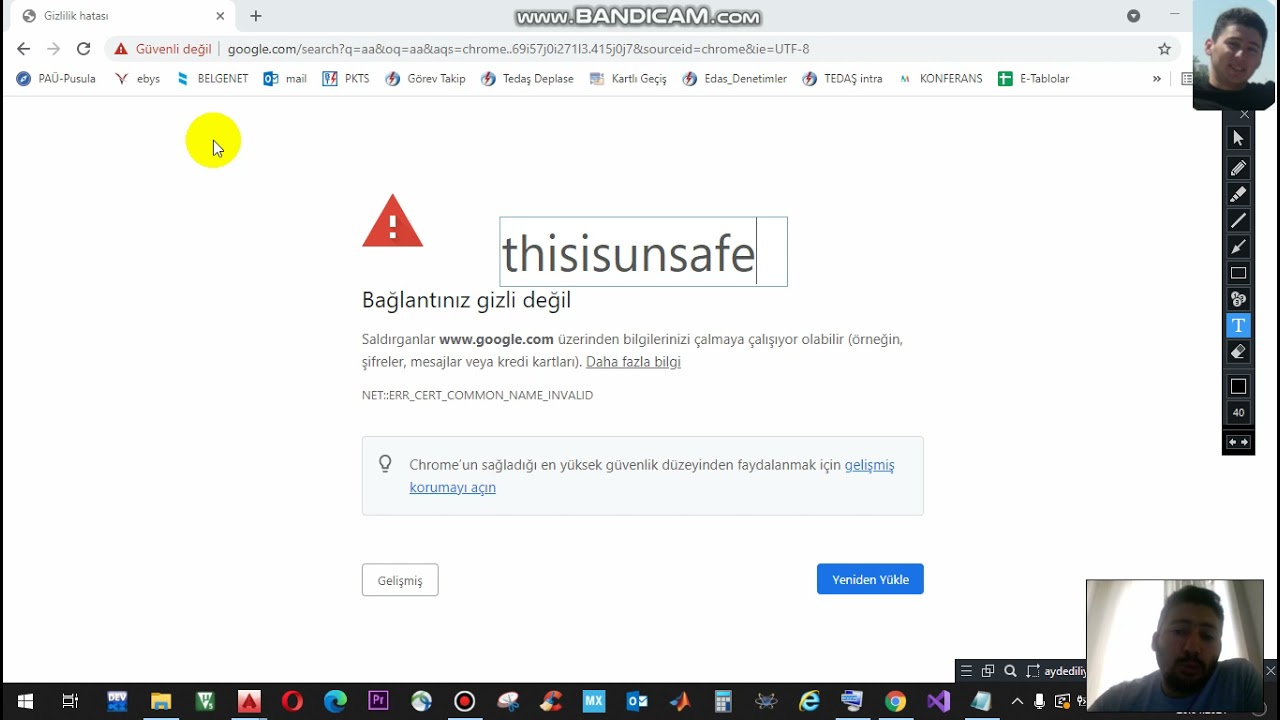Viewport: 1280px width, 720px height.
Task: Click the Gelişmiş button
Action: point(400,580)
